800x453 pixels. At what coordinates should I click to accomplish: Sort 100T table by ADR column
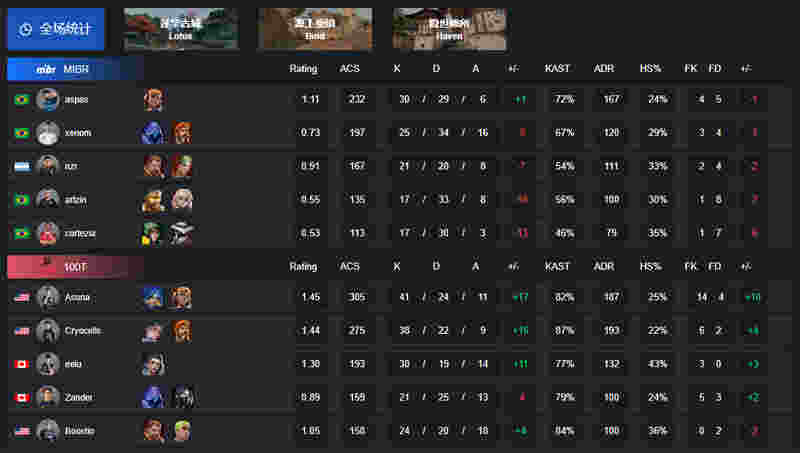604,266
